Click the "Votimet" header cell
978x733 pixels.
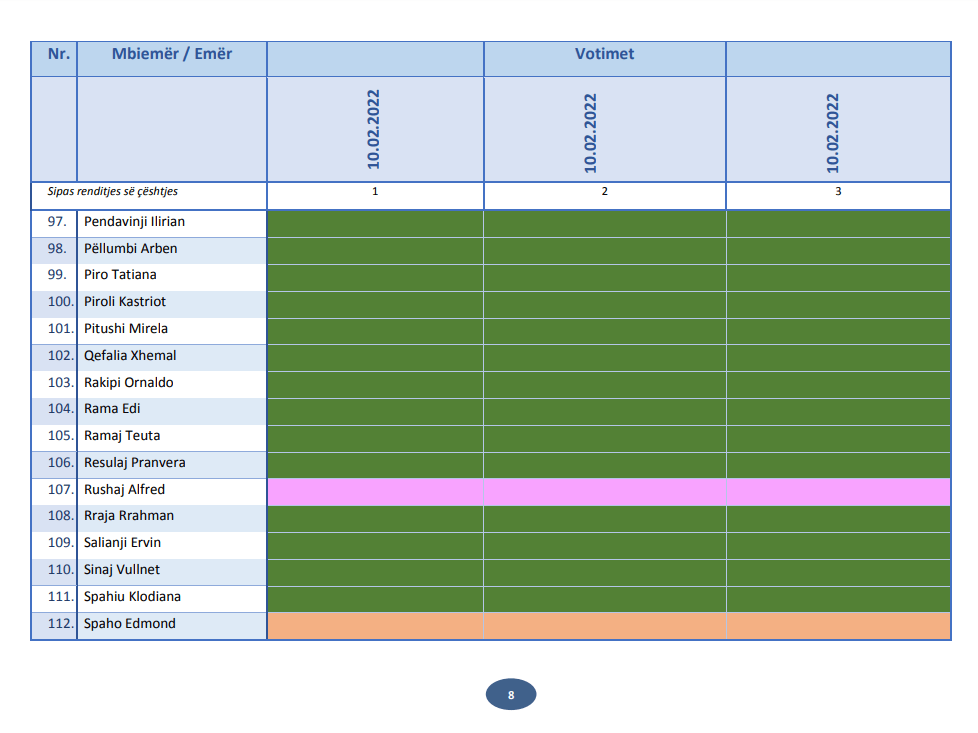point(604,54)
